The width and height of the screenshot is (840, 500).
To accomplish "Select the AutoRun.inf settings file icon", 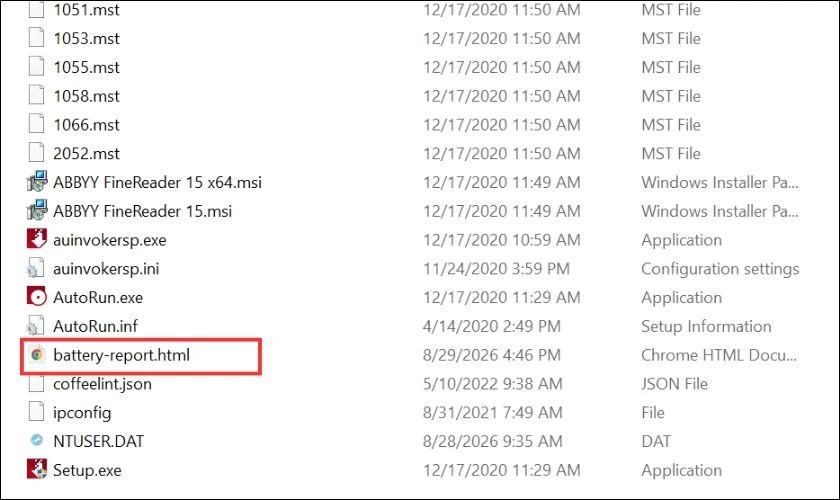I will coord(36,326).
